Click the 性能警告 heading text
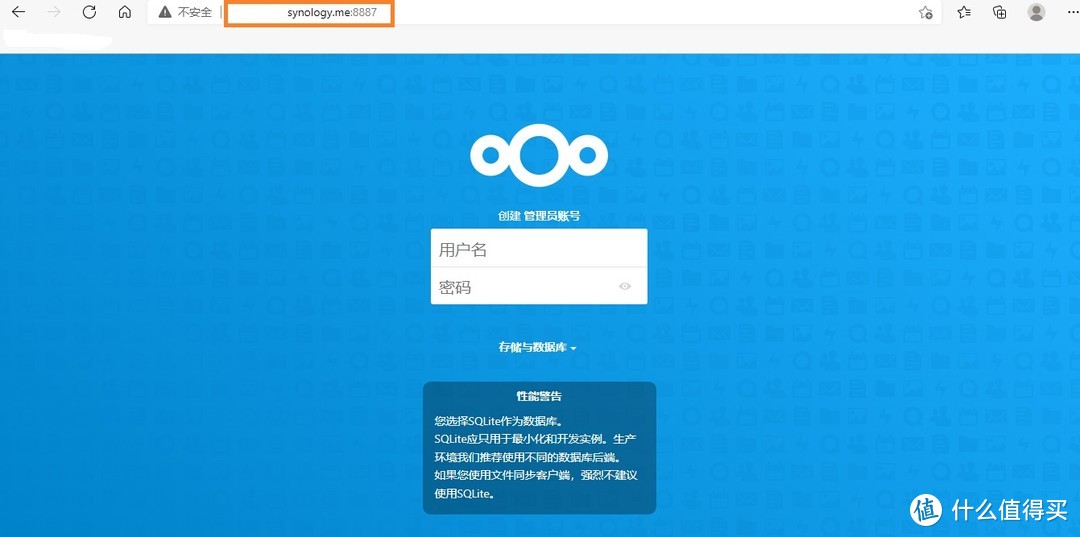The width and height of the screenshot is (1080, 537). (x=539, y=397)
